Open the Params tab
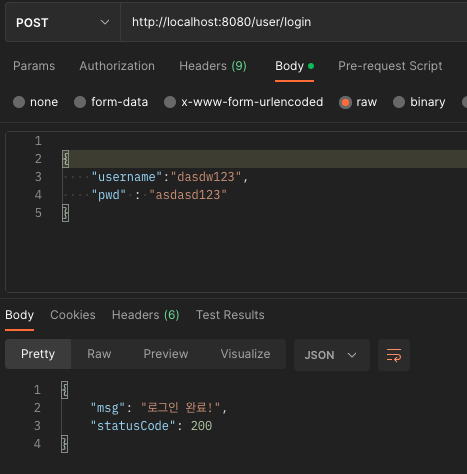 tap(34, 66)
